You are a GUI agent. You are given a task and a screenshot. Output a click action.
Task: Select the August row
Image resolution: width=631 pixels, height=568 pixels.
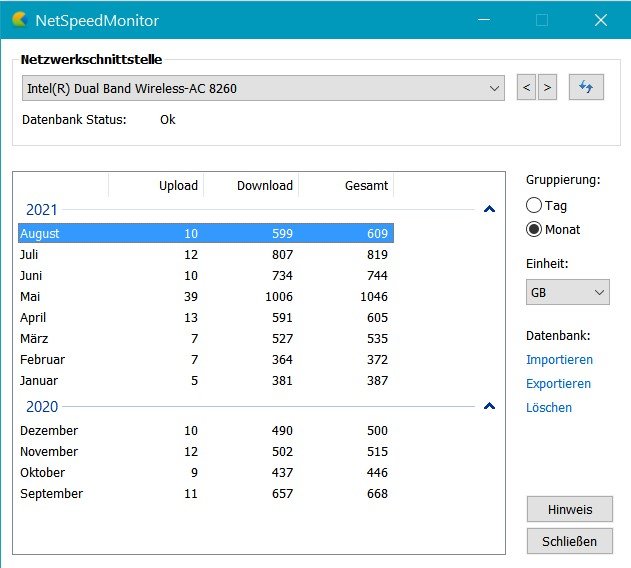pyautogui.click(x=206, y=233)
